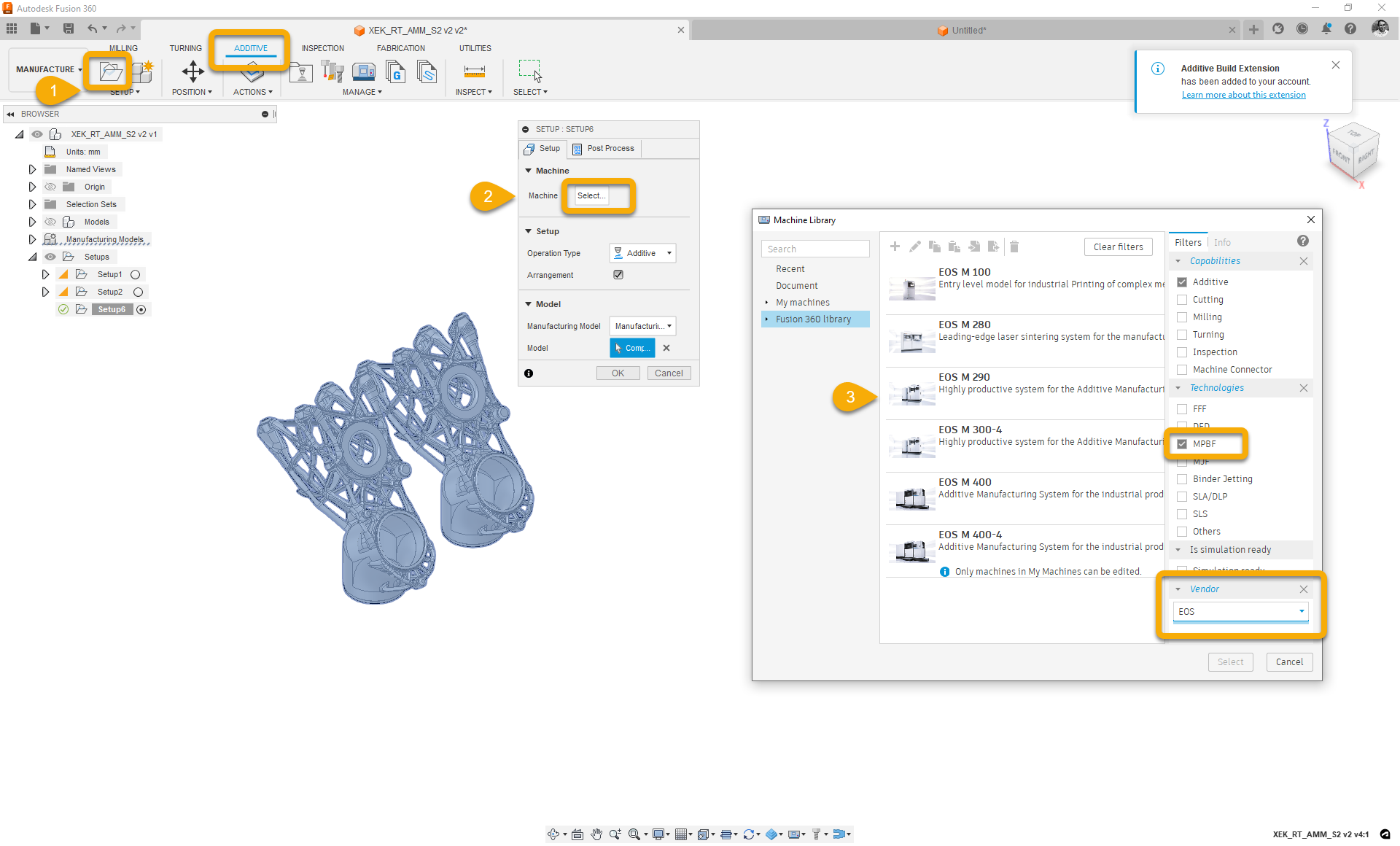Open the Operation Type Additive dropdown
Viewport: 1400px width, 846px height.
pyautogui.click(x=642, y=253)
